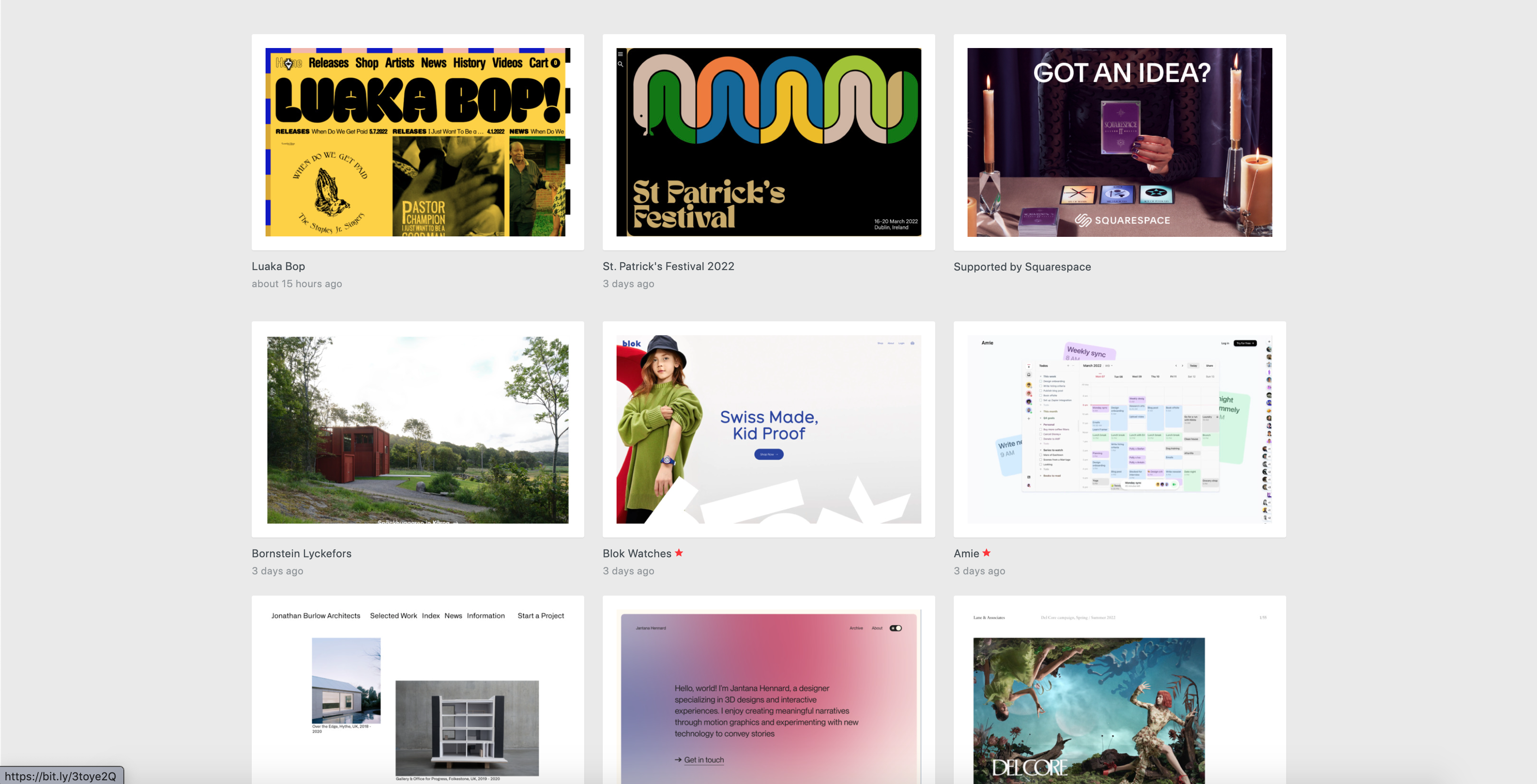1537x784 pixels.
Task: Click arrow icon before Get in touch
Action: click(x=678, y=760)
